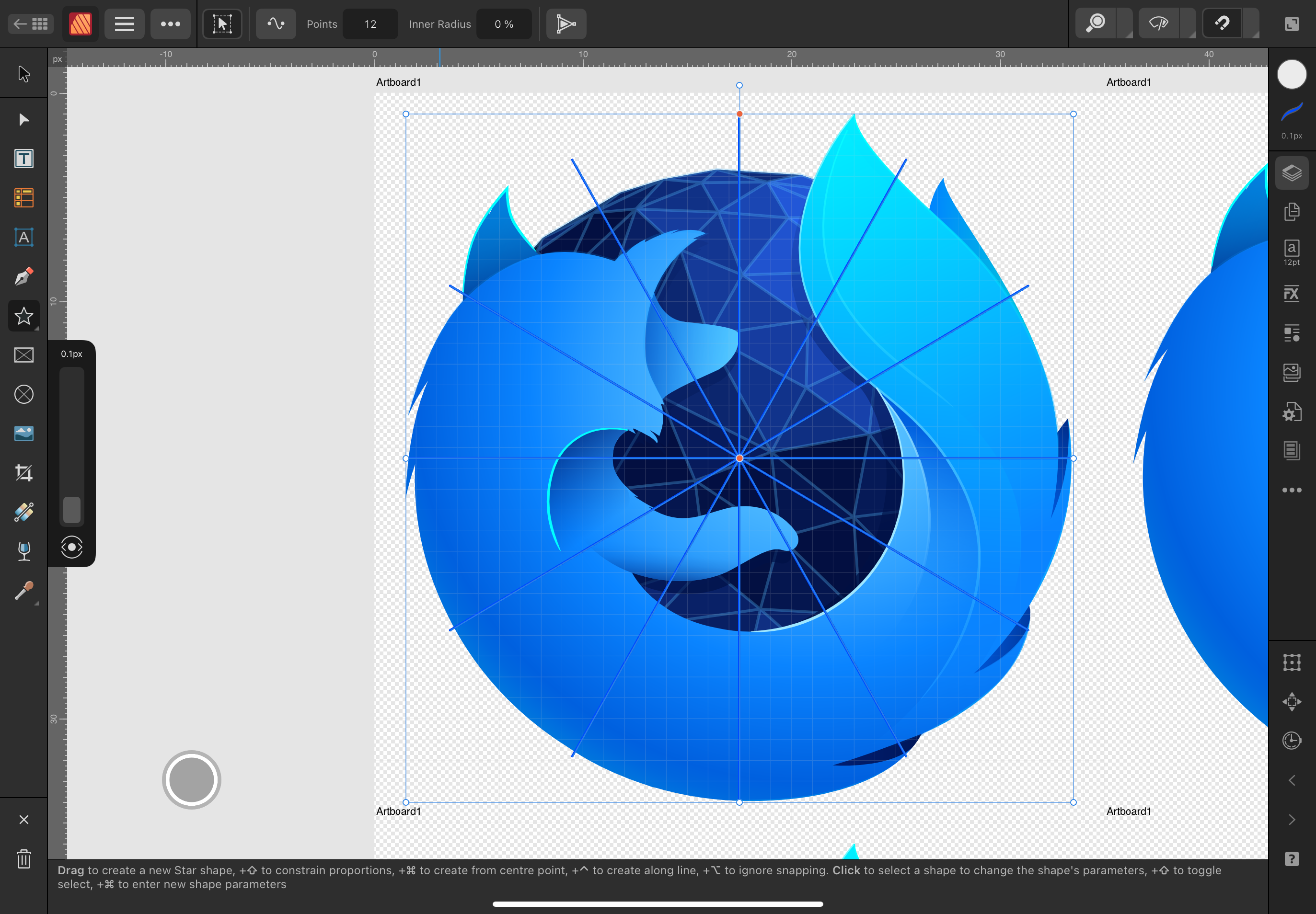Choose the Frame Text tool
This screenshot has height=914, width=1316.
tap(23, 159)
